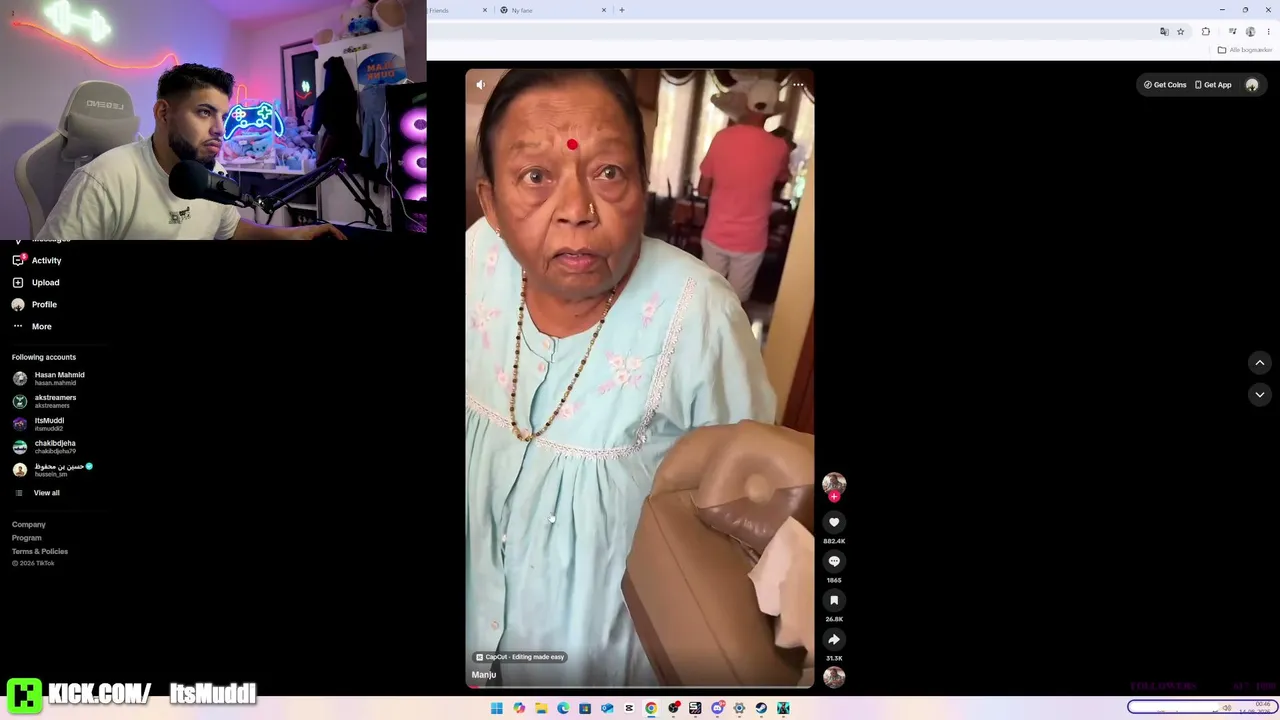Image resolution: width=1280 pixels, height=720 pixels.
Task: Open the Activity page in sidebar
Action: [37, 260]
